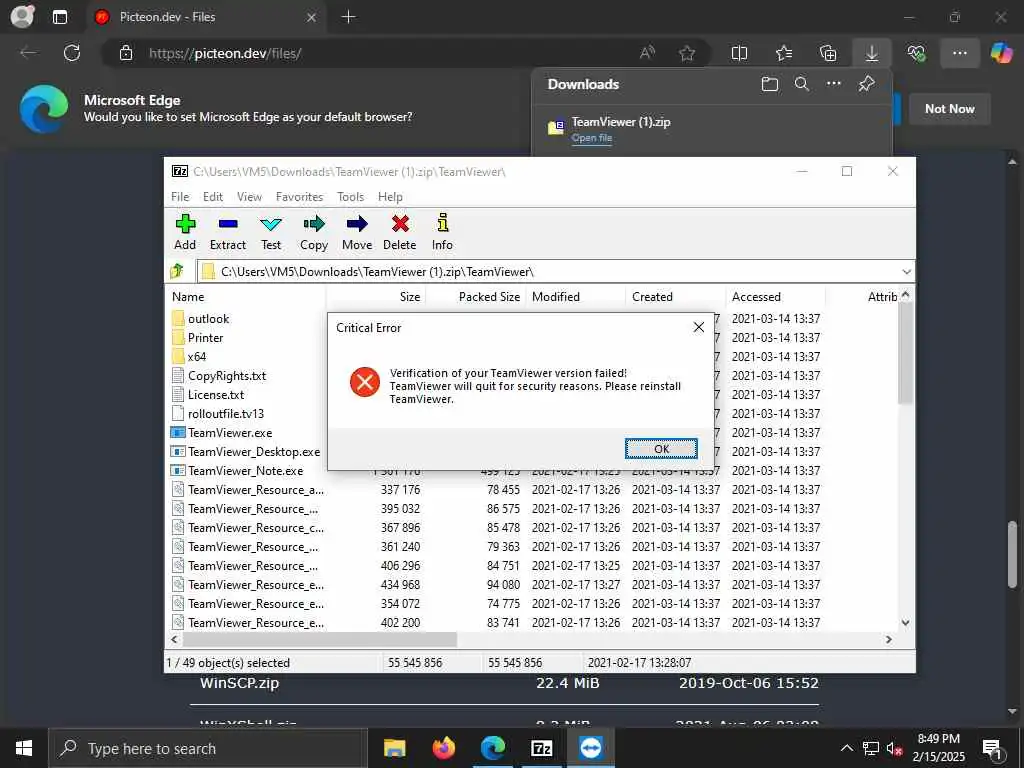Image resolution: width=1024 pixels, height=768 pixels.
Task: Open Edge Settings and more menu
Action: (959, 53)
